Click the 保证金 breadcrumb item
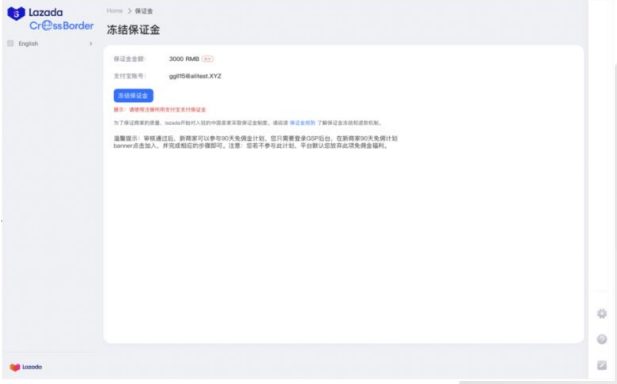Image resolution: width=617 pixels, height=384 pixels. pyautogui.click(x=144, y=11)
